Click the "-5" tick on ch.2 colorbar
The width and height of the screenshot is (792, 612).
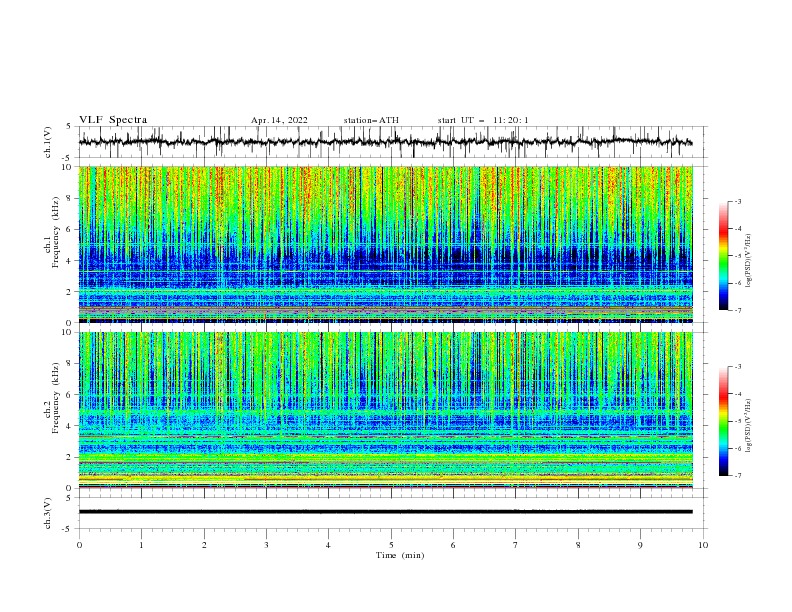[737, 421]
